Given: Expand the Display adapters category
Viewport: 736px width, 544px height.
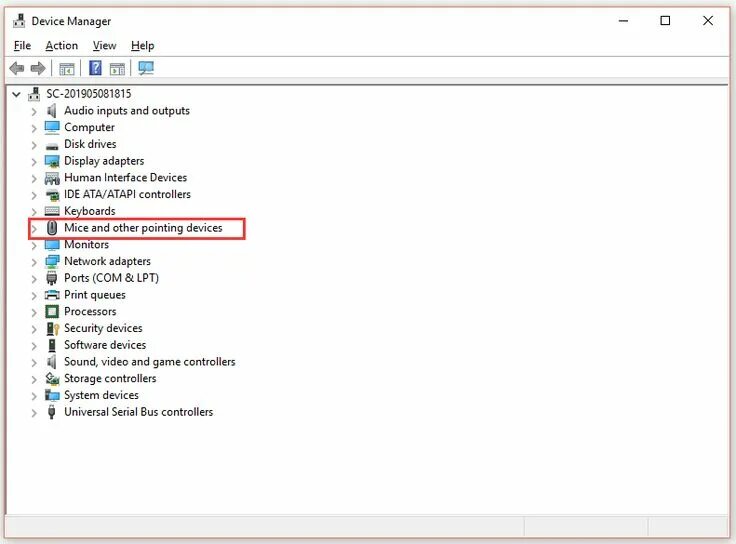Looking at the screenshot, I should 34,162.
